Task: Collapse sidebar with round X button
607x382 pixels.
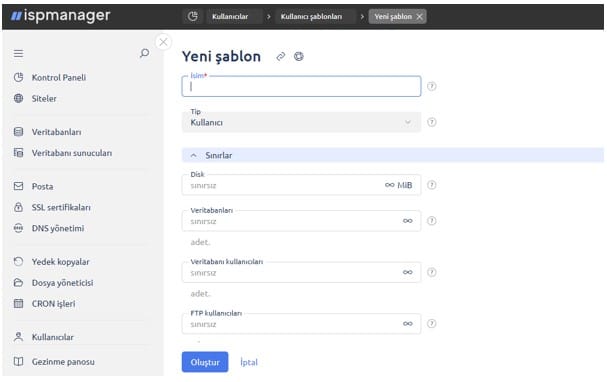Action: pyautogui.click(x=163, y=42)
